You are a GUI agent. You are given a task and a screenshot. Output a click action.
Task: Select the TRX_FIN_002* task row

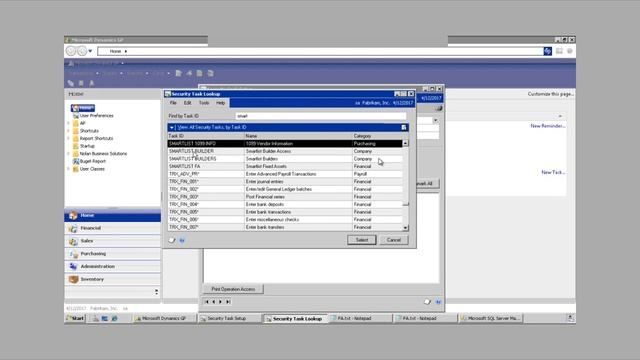(284, 189)
